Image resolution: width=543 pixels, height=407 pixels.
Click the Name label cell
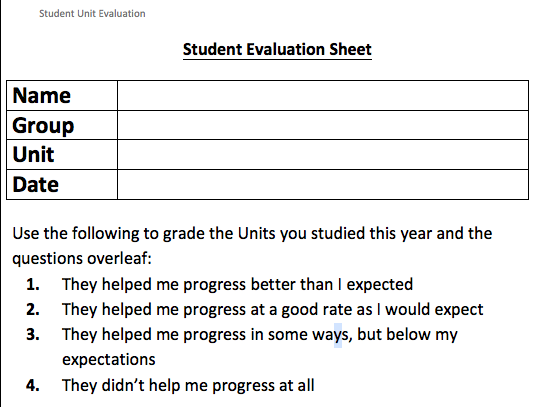pos(62,96)
